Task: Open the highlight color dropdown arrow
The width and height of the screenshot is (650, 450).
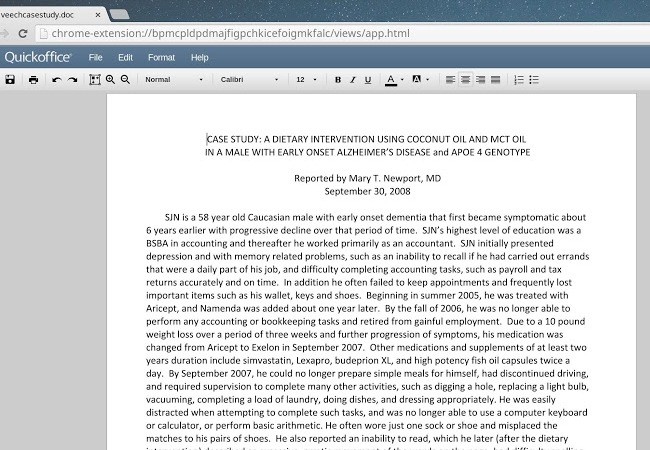Action: click(427, 80)
